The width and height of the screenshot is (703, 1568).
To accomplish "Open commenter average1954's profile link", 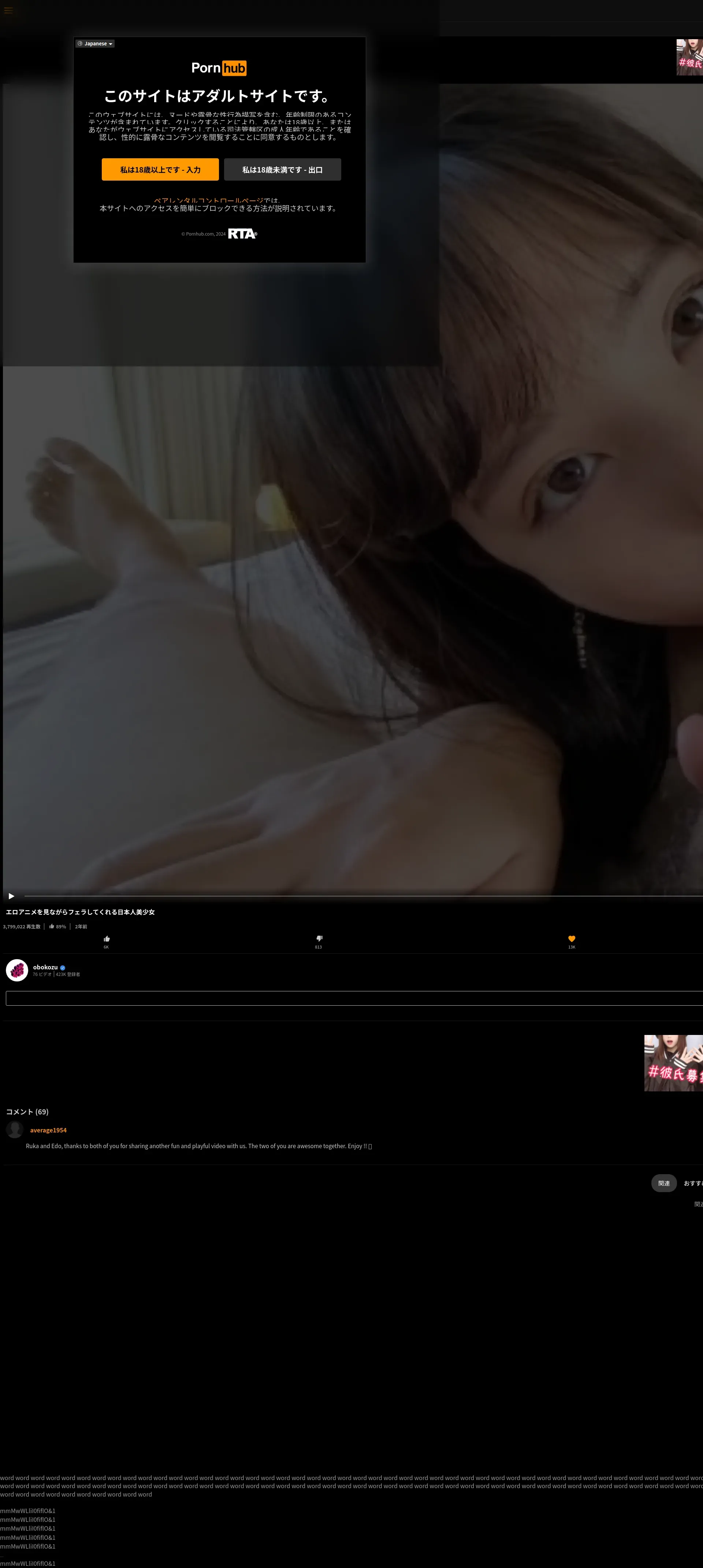I will click(x=48, y=1130).
